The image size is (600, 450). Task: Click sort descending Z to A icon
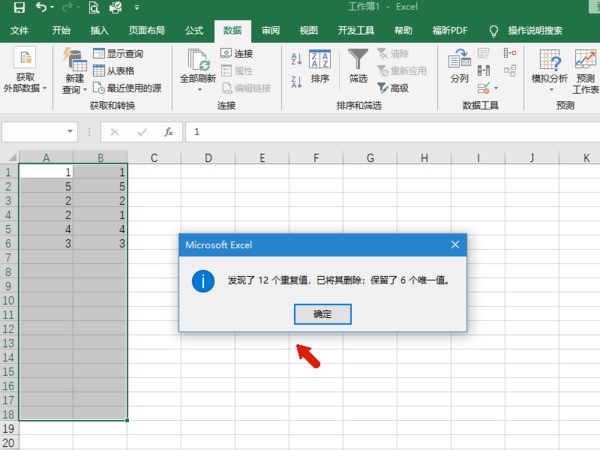pos(297,82)
